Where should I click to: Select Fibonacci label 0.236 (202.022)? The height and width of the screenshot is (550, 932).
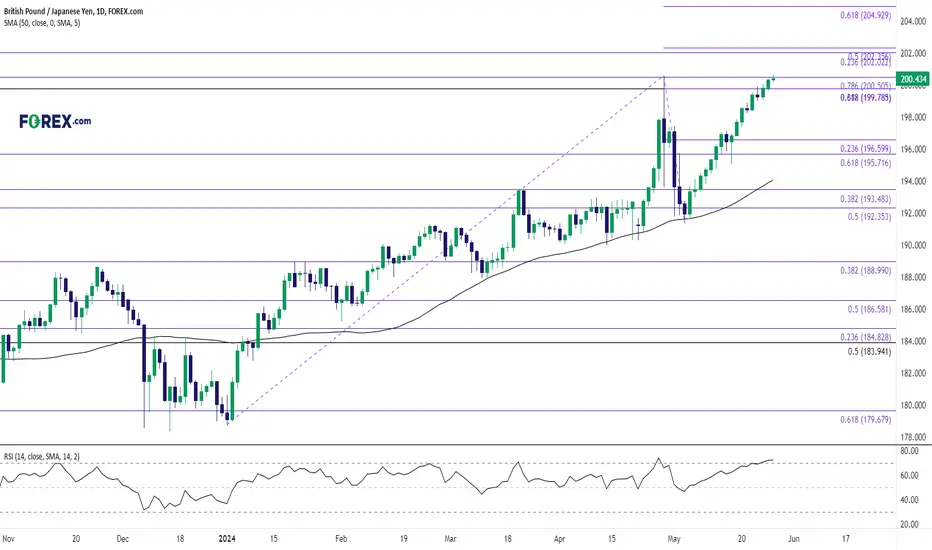pos(865,62)
